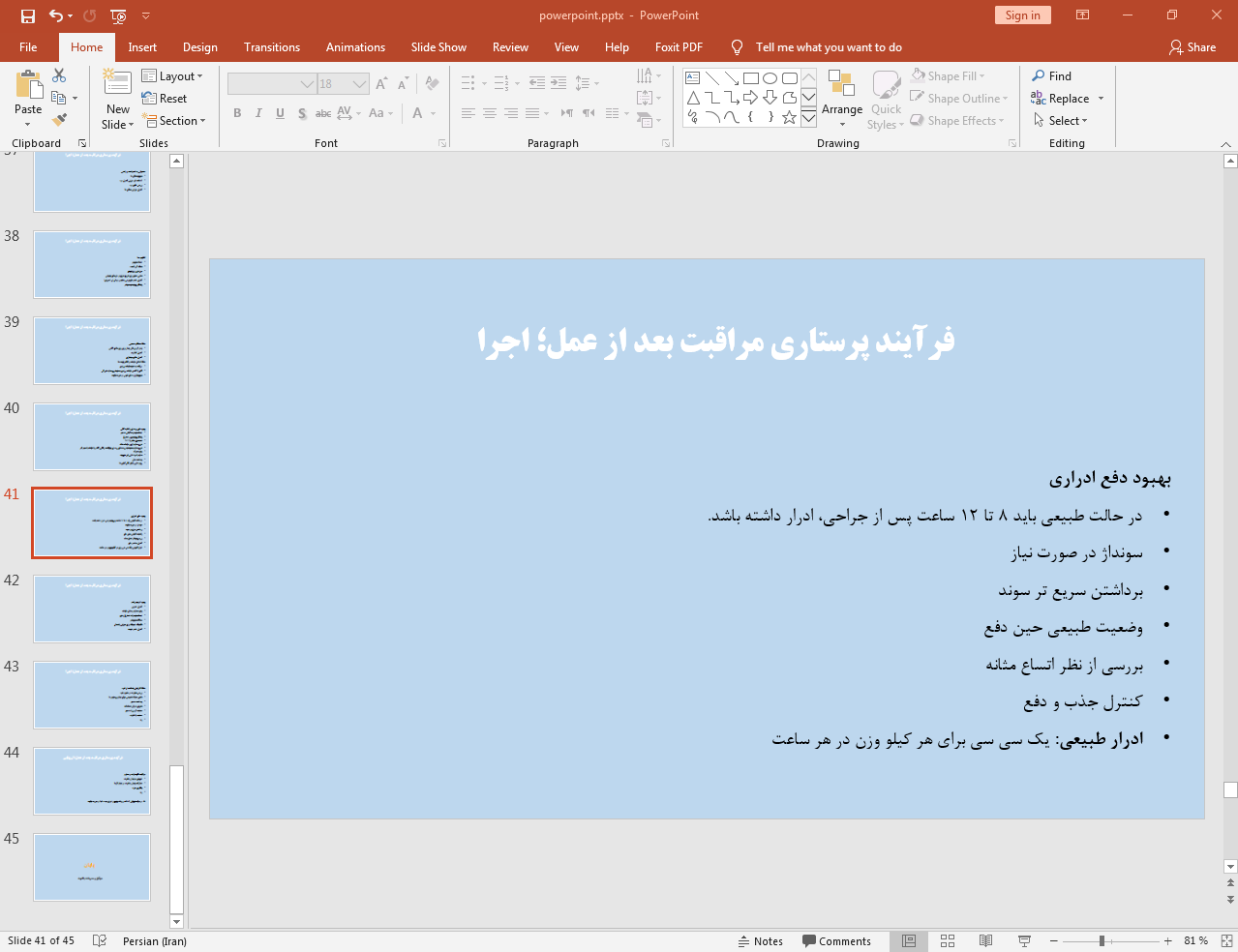Expand the shapes gallery More arrow
The width and height of the screenshot is (1238, 952).
click(x=808, y=117)
